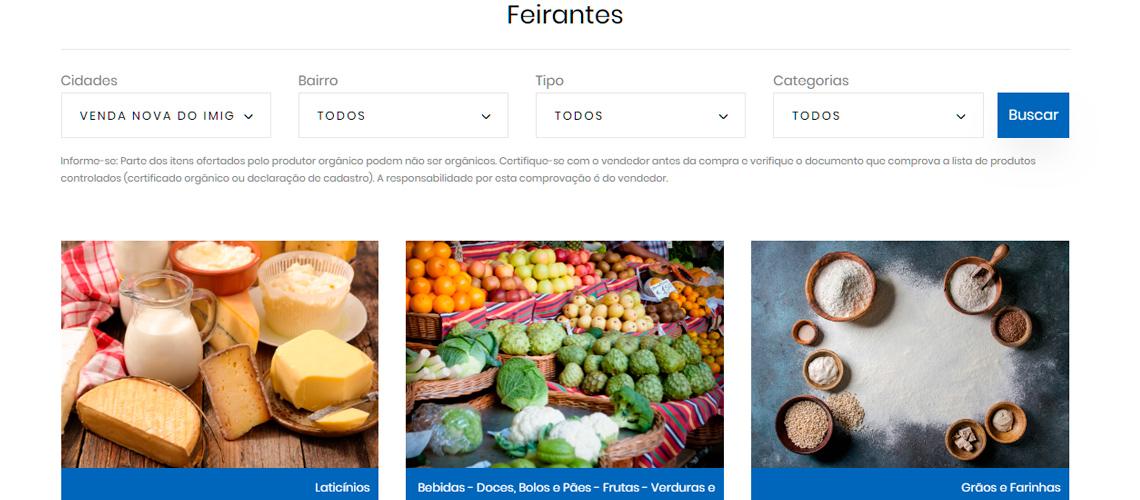The height and width of the screenshot is (500, 1140).
Task: Click the Informe-se organic products notice text
Action: click(548, 169)
